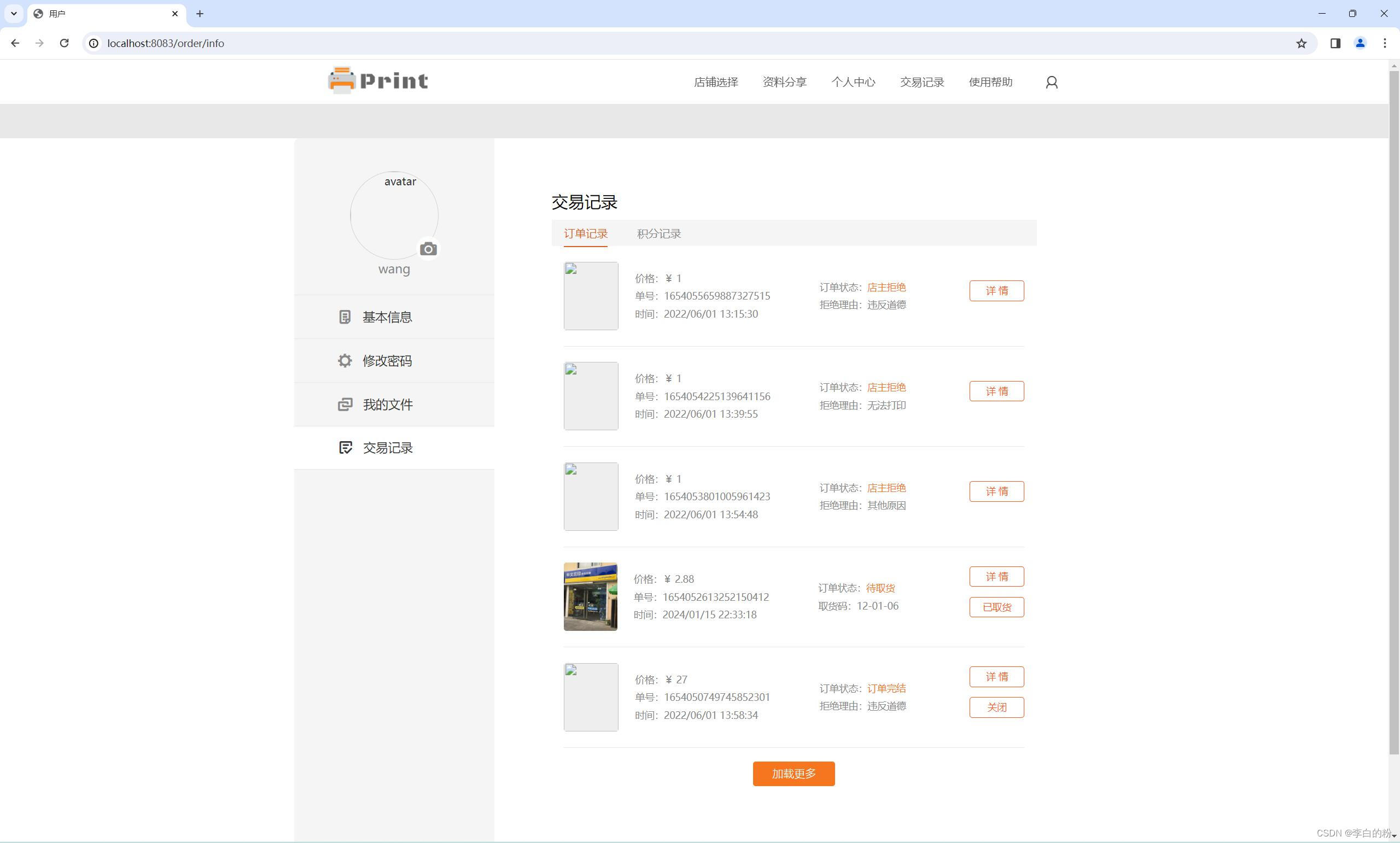
Task: Click the Print logo
Action: [378, 81]
